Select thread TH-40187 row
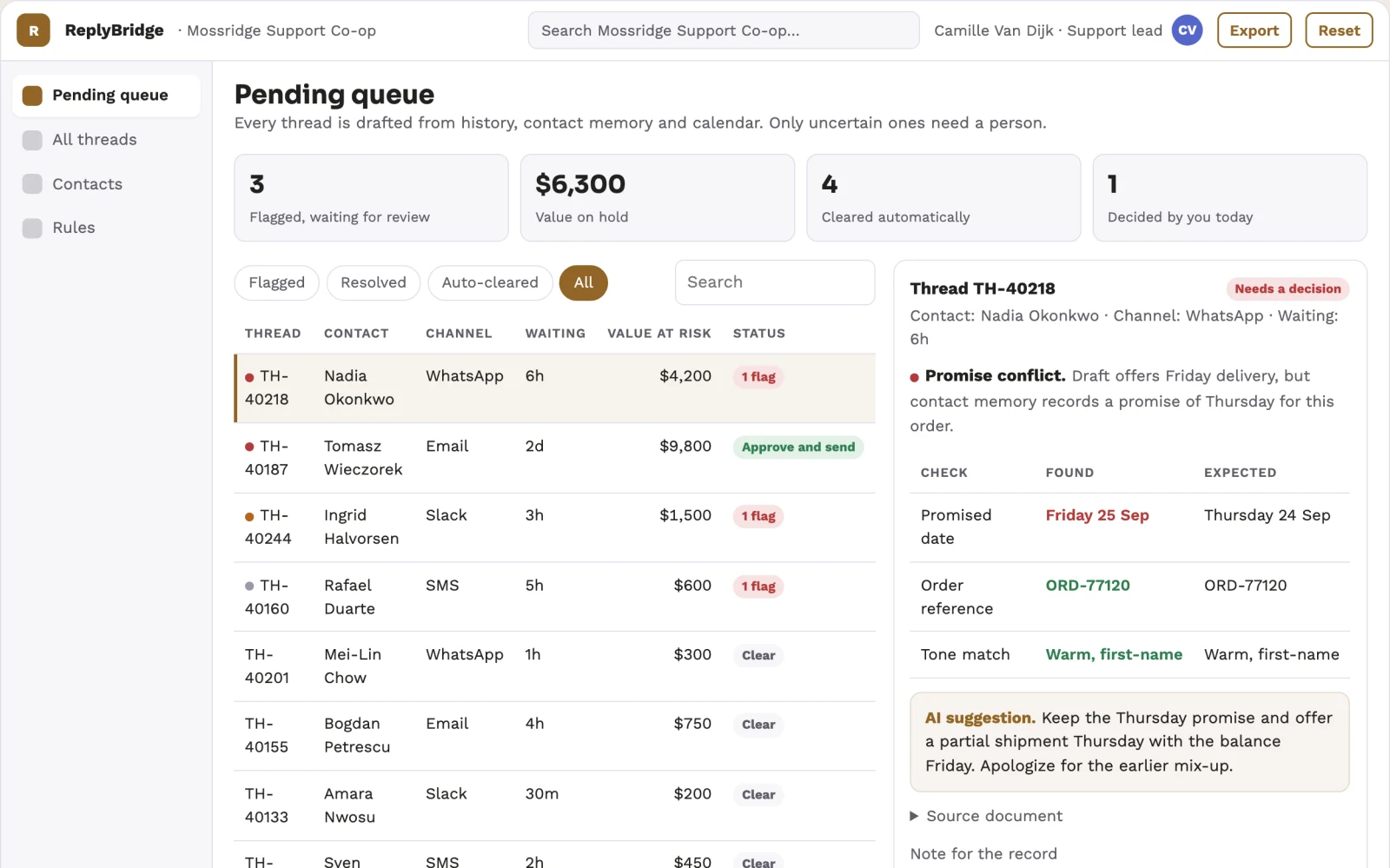This screenshot has height=868, width=1390. 554,458
